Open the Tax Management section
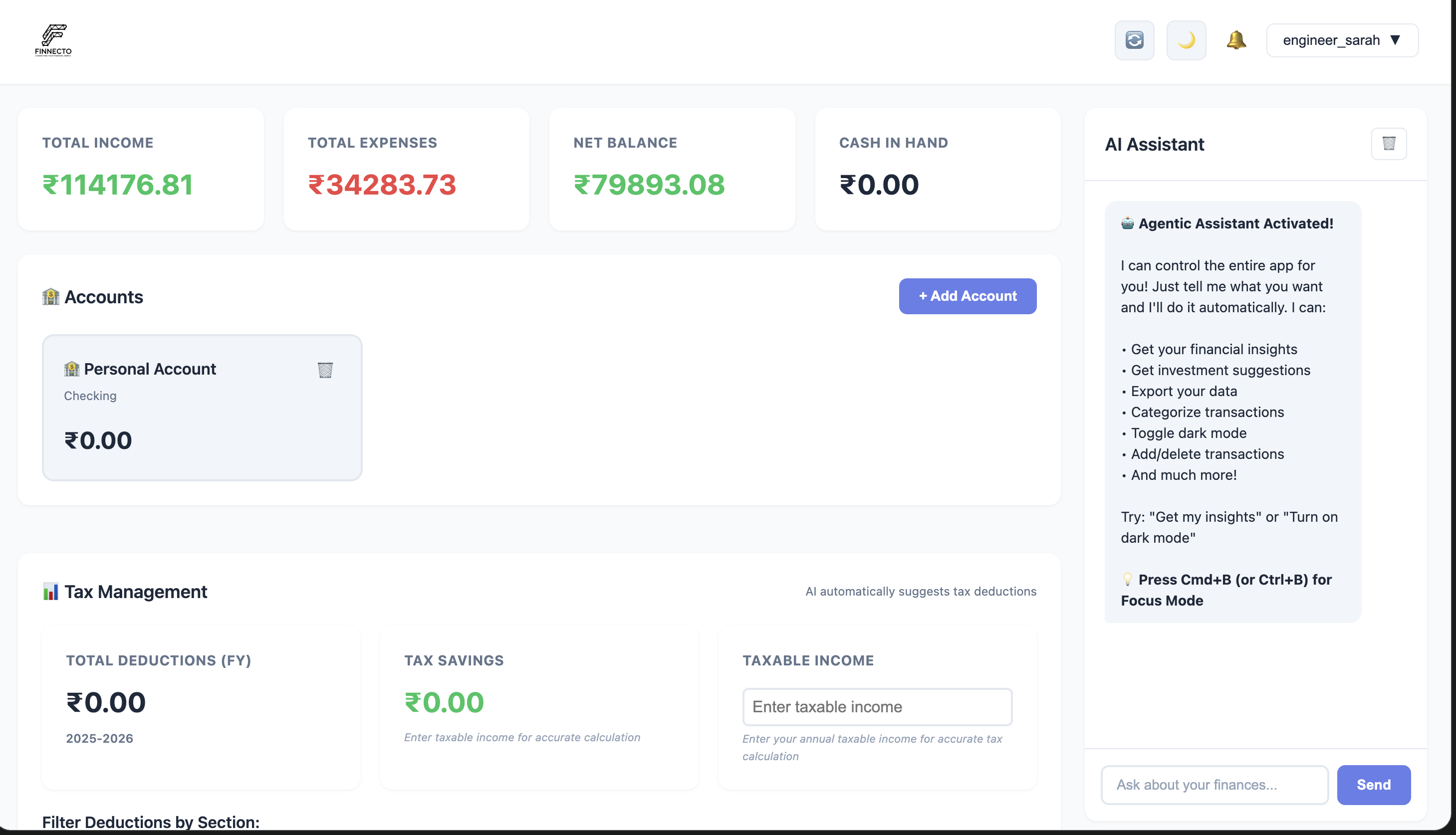Image resolution: width=1456 pixels, height=835 pixels. point(136,591)
